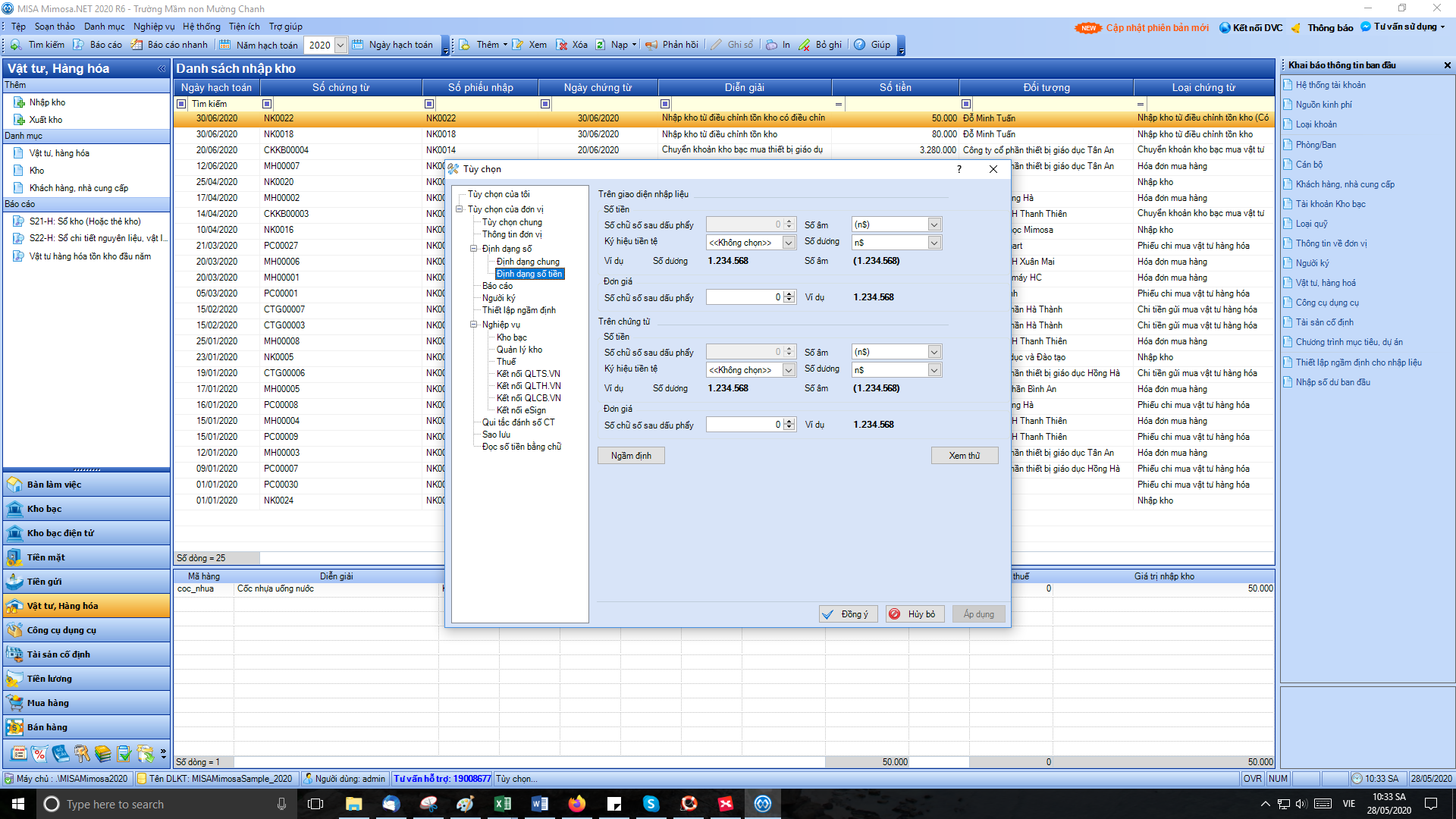Open the Tệp menu
The image size is (1456, 819).
point(18,27)
